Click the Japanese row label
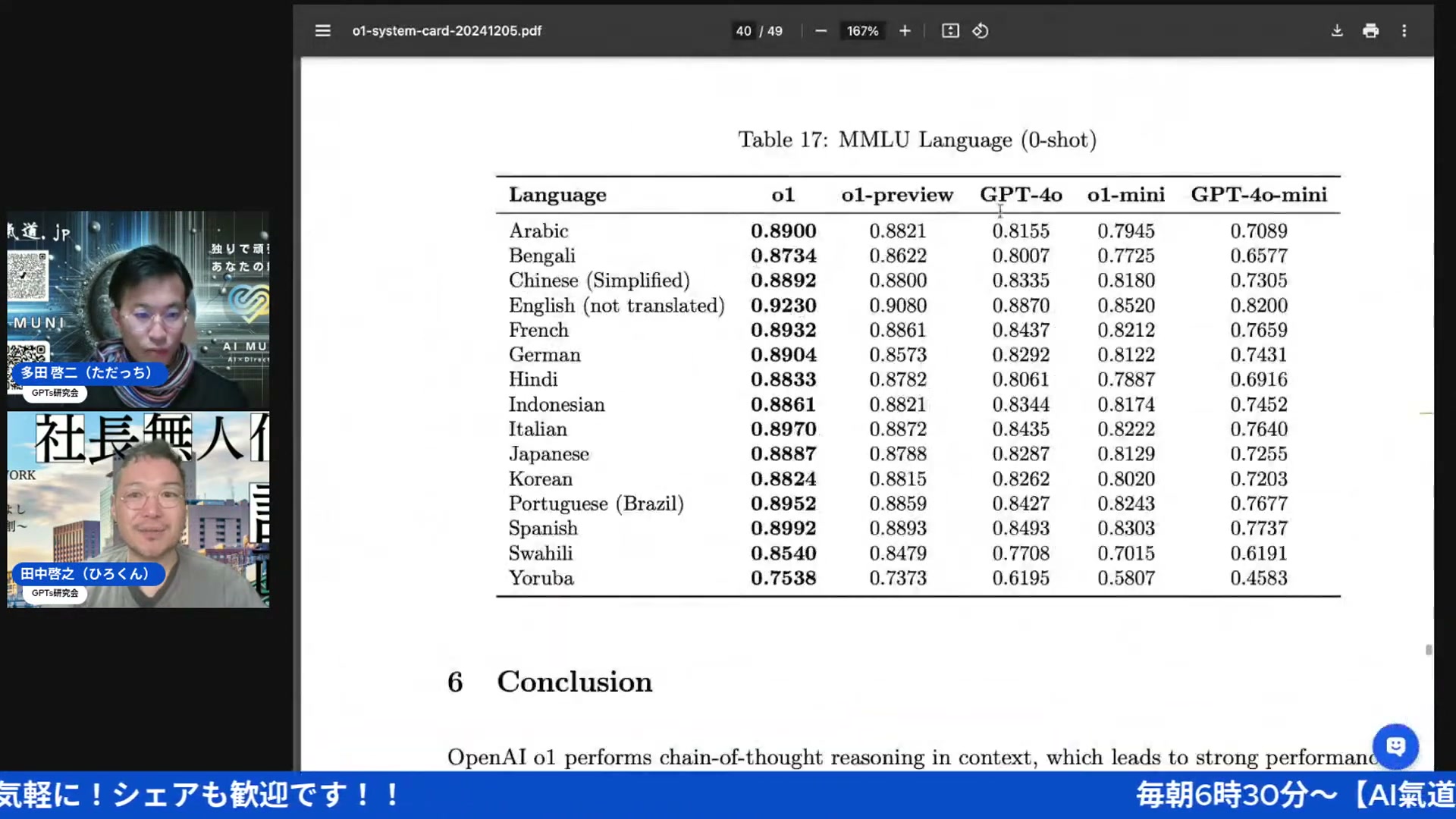 point(548,454)
